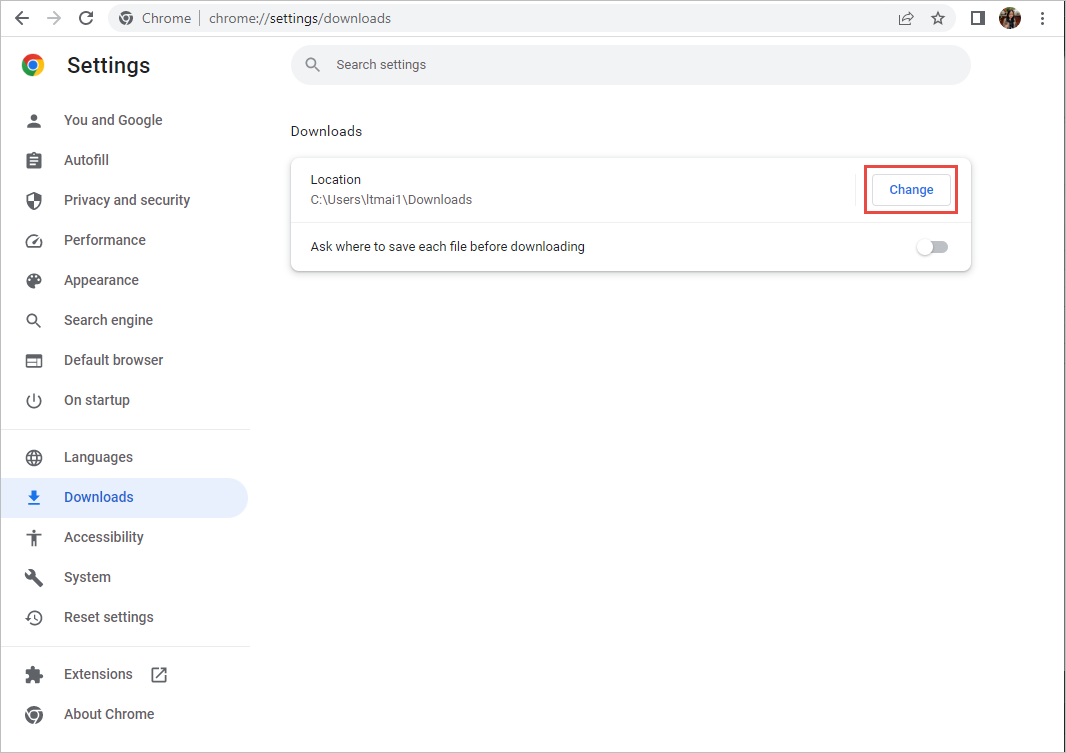Click the address bar URL
Image resolution: width=1066 pixels, height=753 pixels.
(300, 18)
